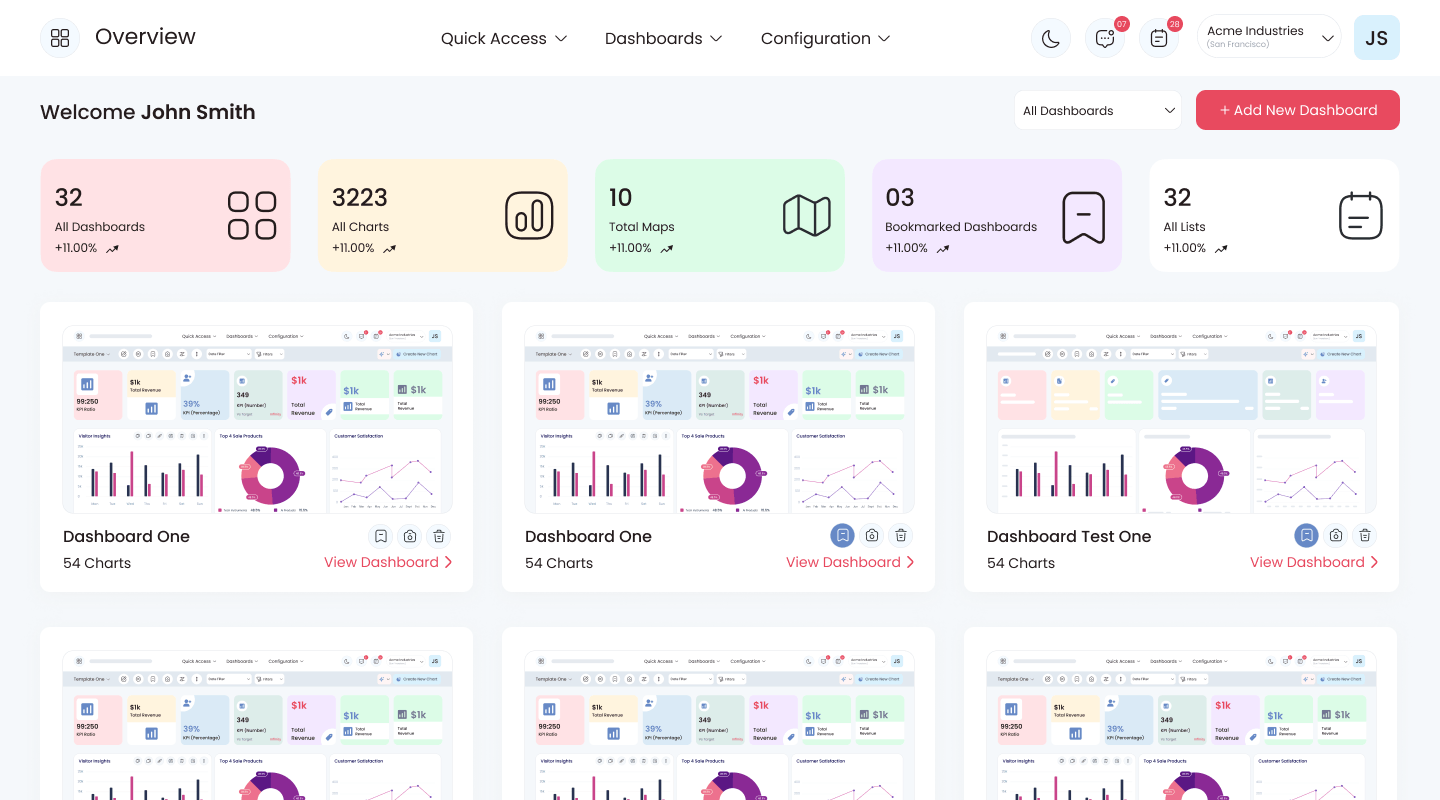Click the JS user avatar
Screen dimensions: 1440x800
pyautogui.click(x=1377, y=38)
